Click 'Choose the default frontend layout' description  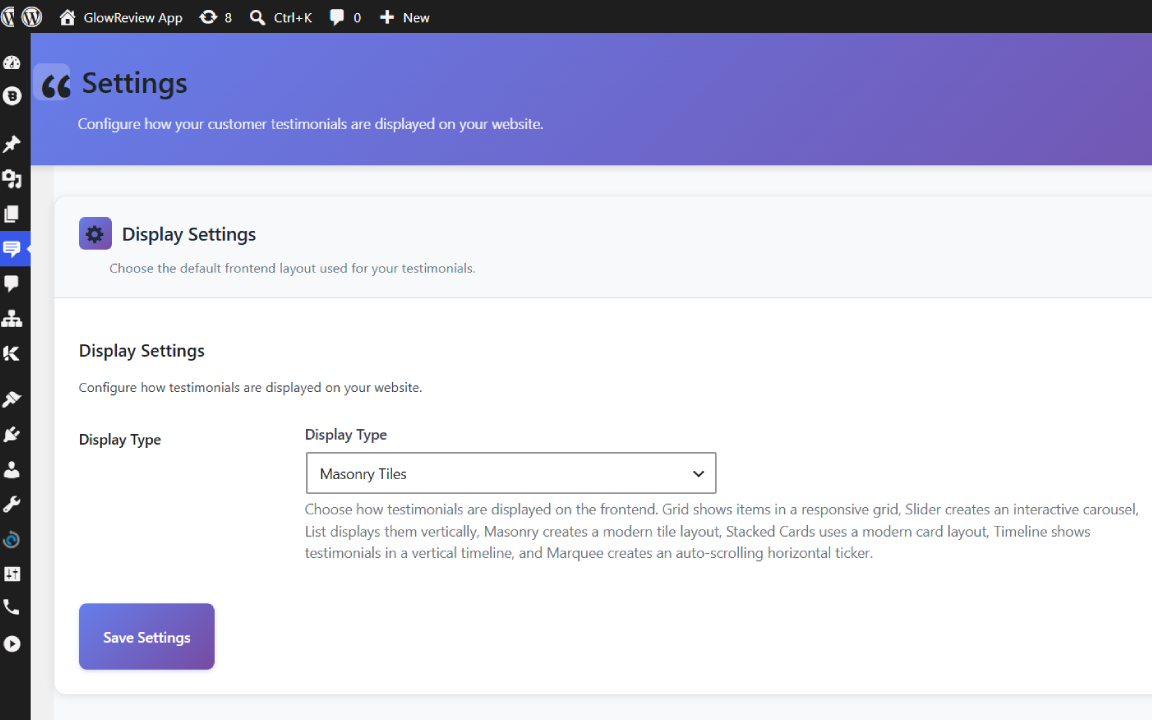[x=292, y=268]
